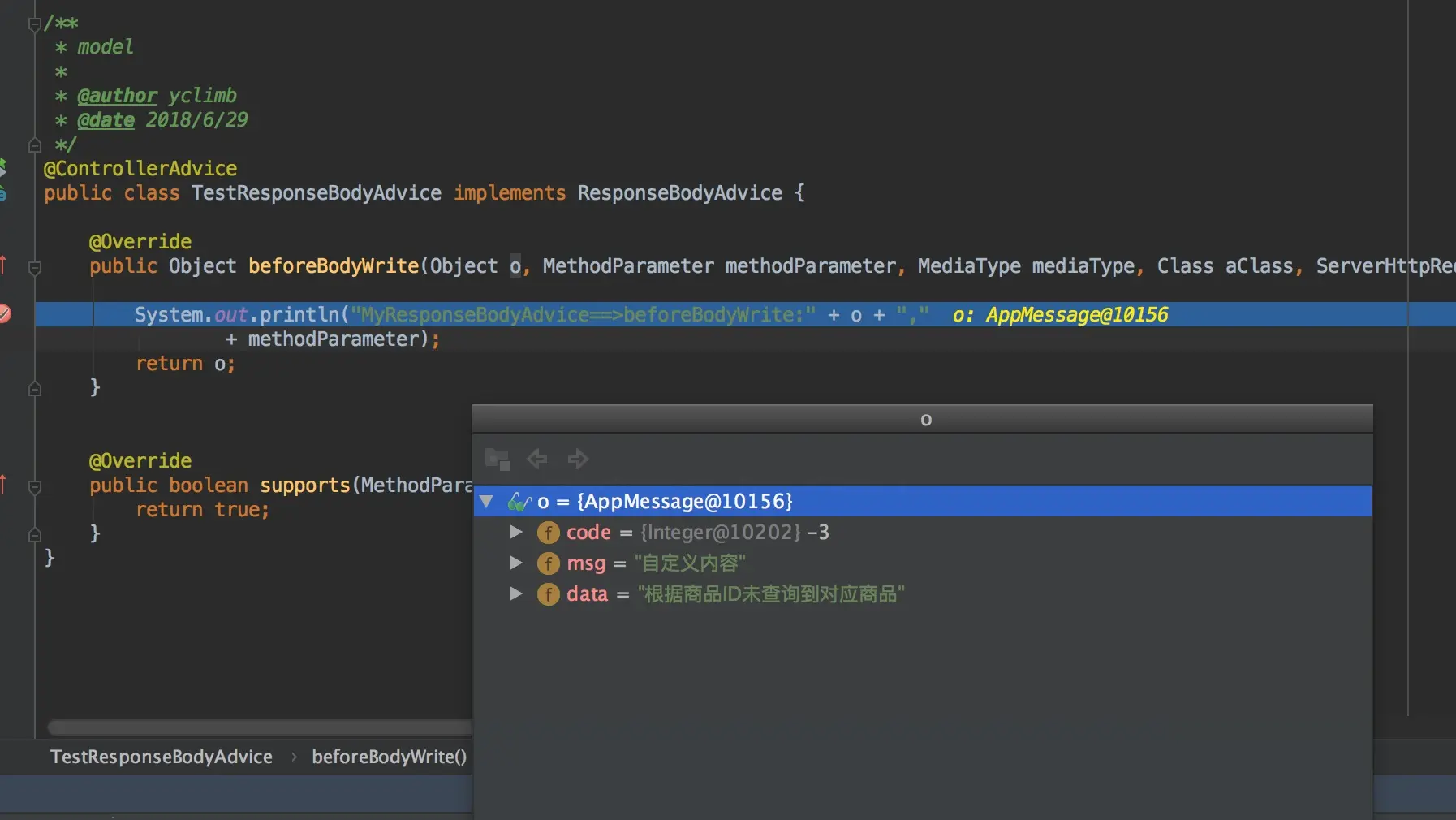The height and width of the screenshot is (820, 1456).
Task: Click the fold marker at the Javadoc closing */
Action: point(34,145)
